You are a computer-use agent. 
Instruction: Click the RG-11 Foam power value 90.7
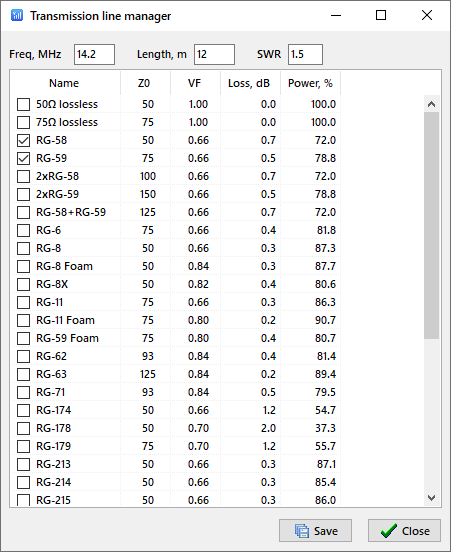[325, 320]
